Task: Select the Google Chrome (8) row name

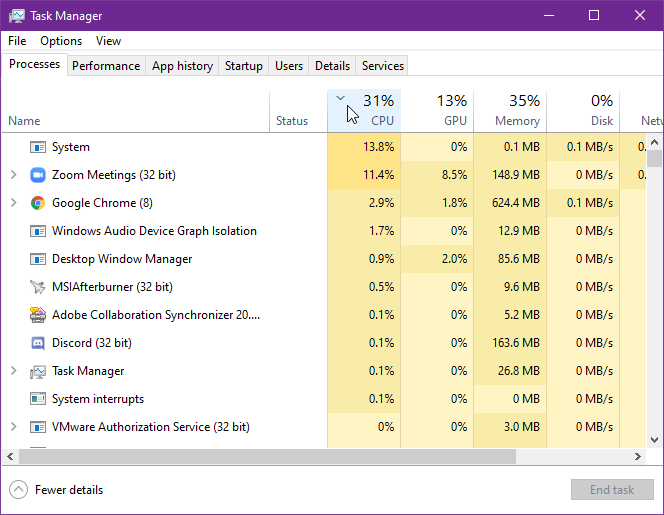Action: [x=102, y=203]
